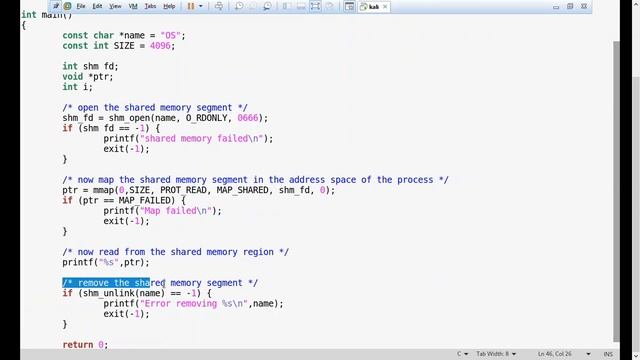Click the pin icon on the VMware toolbar
This screenshot has width=640, height=360.
click(56, 6)
